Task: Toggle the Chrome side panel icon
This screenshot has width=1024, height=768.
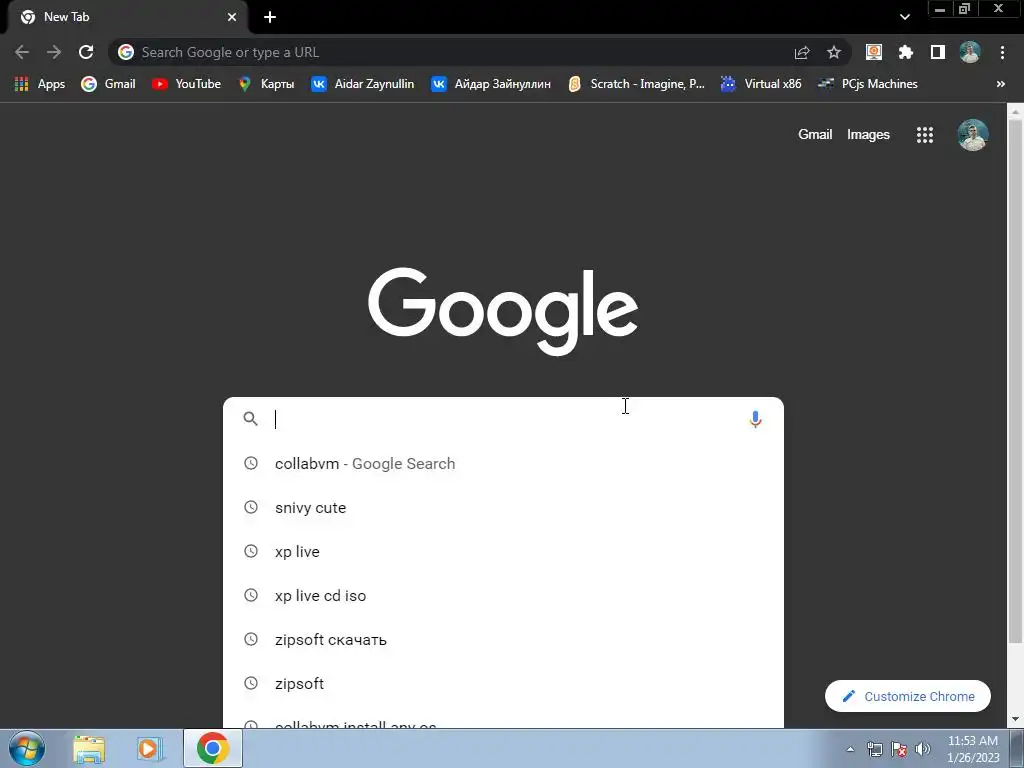Action: pyautogui.click(x=938, y=52)
